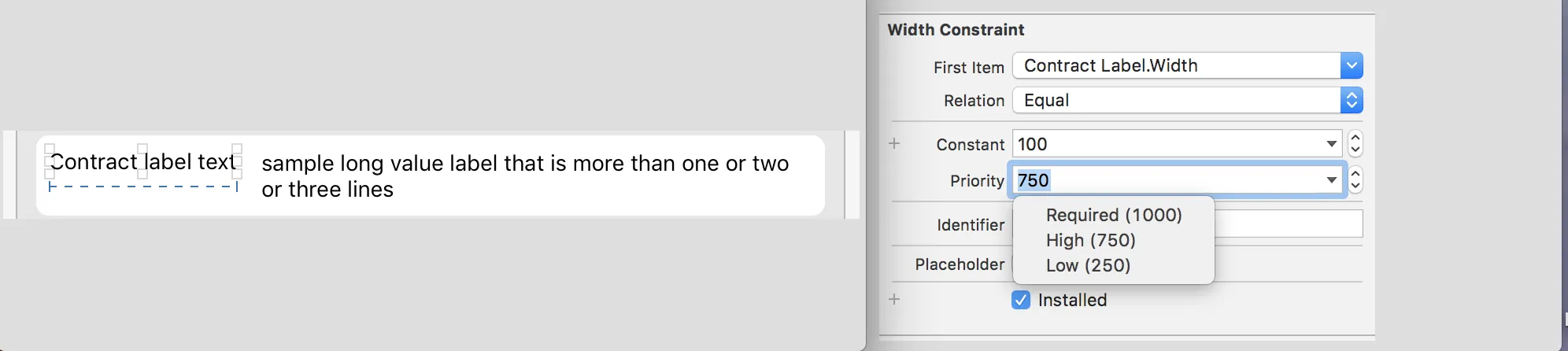1568x351 pixels.
Task: Decrement the Constant stepper down arrow
Action: point(1355,150)
